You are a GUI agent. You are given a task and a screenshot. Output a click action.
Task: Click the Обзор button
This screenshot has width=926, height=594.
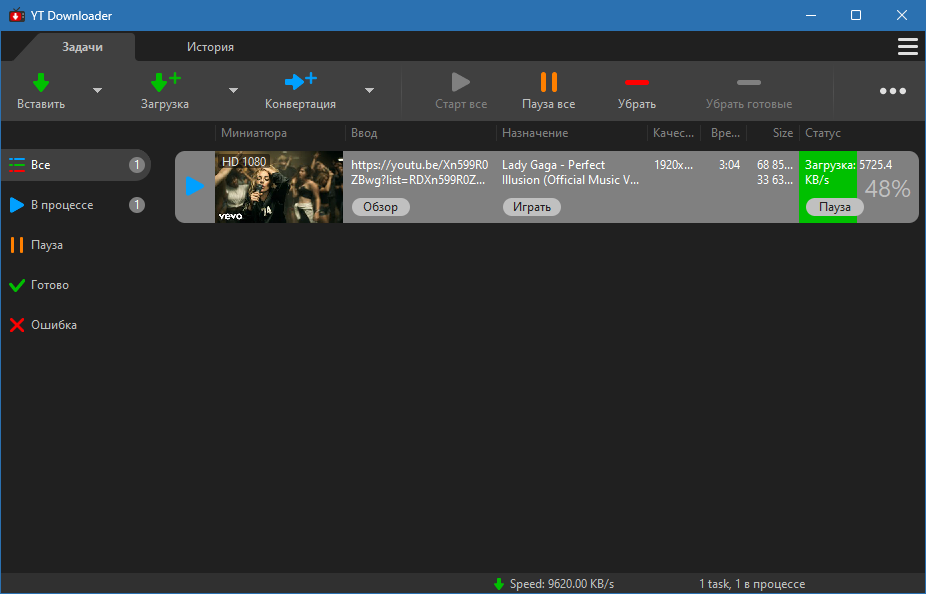(x=380, y=207)
